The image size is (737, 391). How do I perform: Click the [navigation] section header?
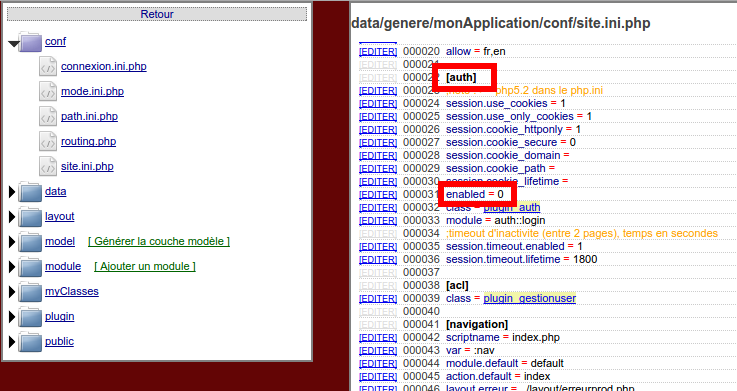pyautogui.click(x=477, y=324)
